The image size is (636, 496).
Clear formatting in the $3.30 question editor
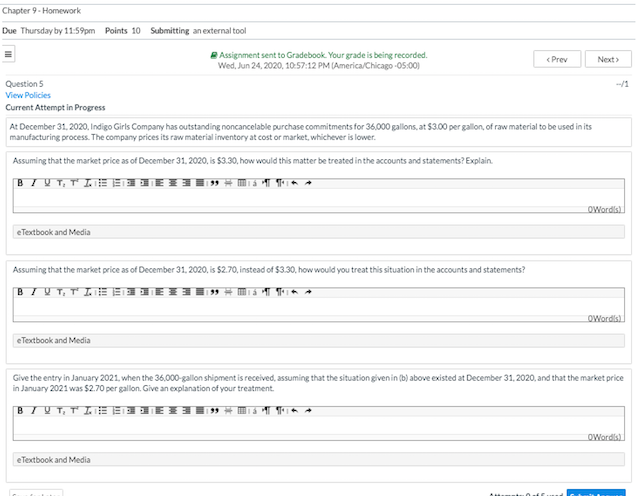point(88,183)
